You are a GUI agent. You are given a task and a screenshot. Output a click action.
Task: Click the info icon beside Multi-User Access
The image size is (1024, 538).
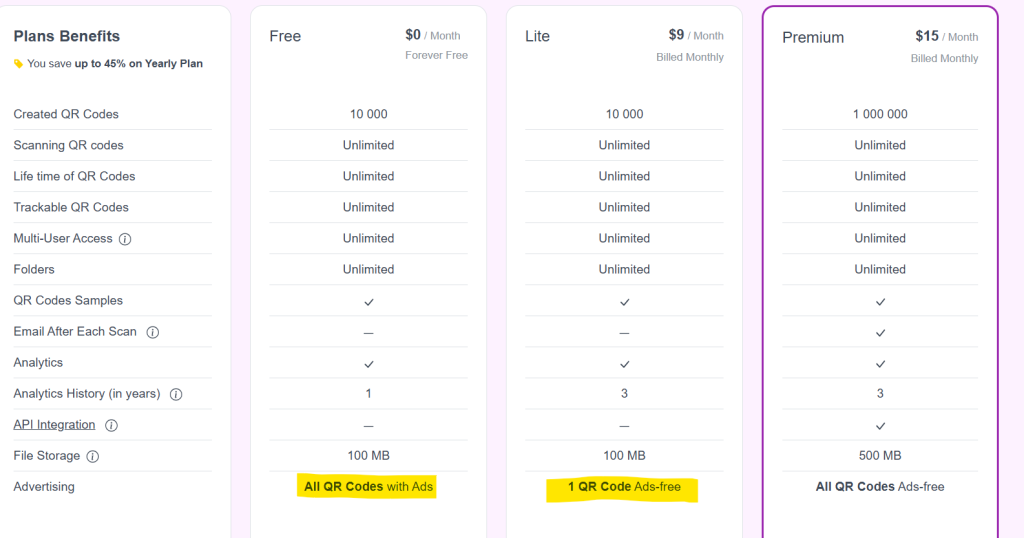[125, 239]
